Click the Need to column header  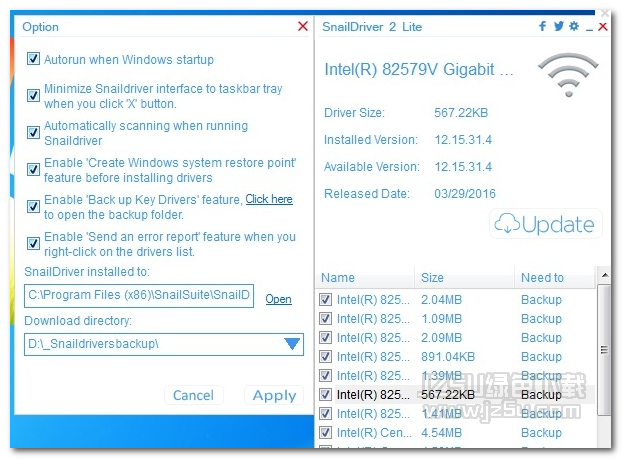coord(555,277)
